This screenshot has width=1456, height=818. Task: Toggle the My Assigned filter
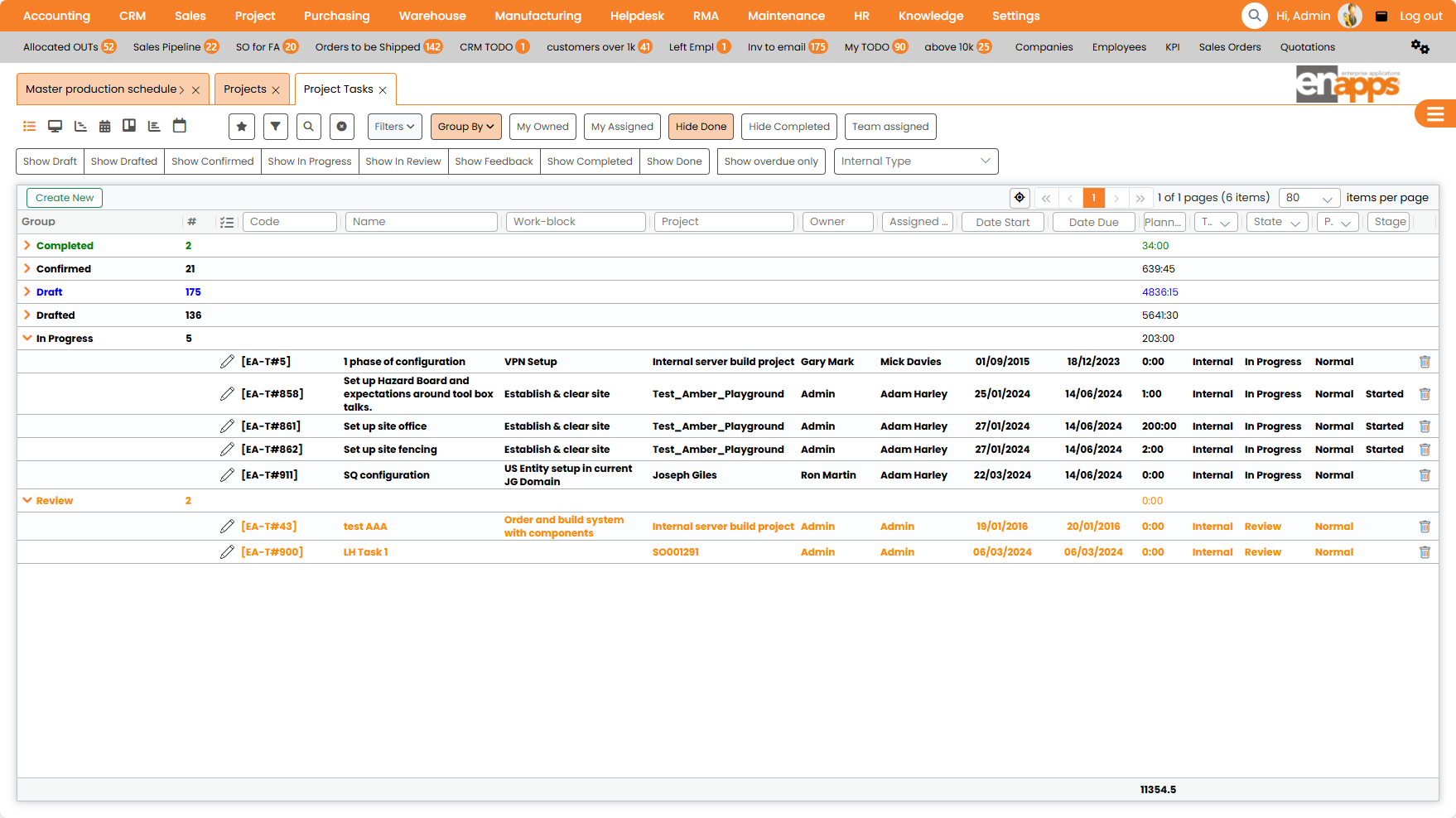pos(622,127)
